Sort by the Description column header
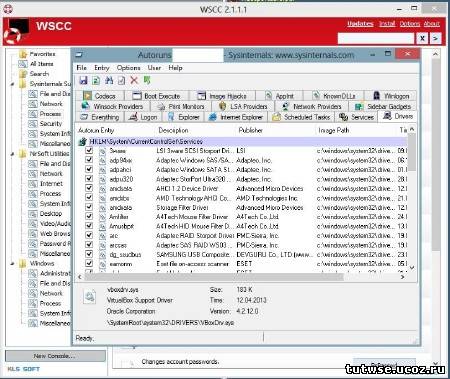450x379 pixels. tap(173, 130)
